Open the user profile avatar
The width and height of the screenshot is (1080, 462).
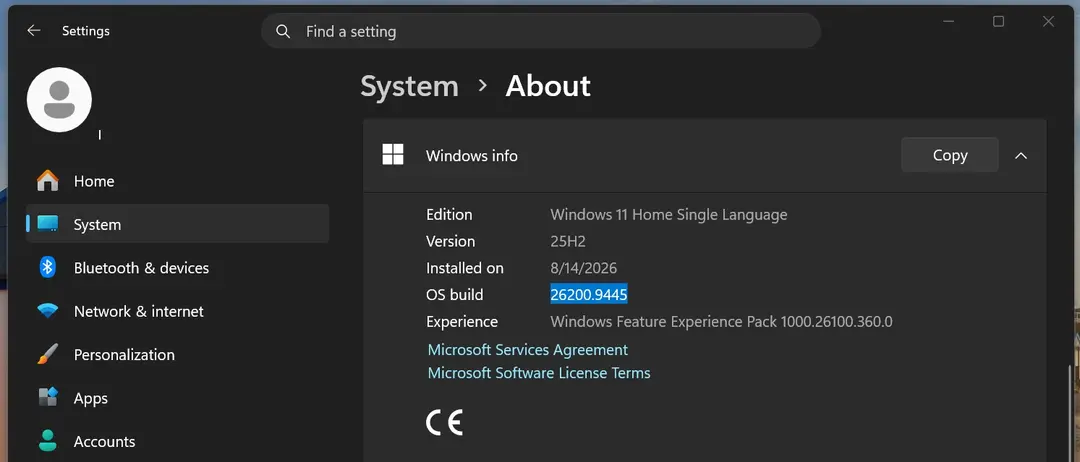point(59,100)
